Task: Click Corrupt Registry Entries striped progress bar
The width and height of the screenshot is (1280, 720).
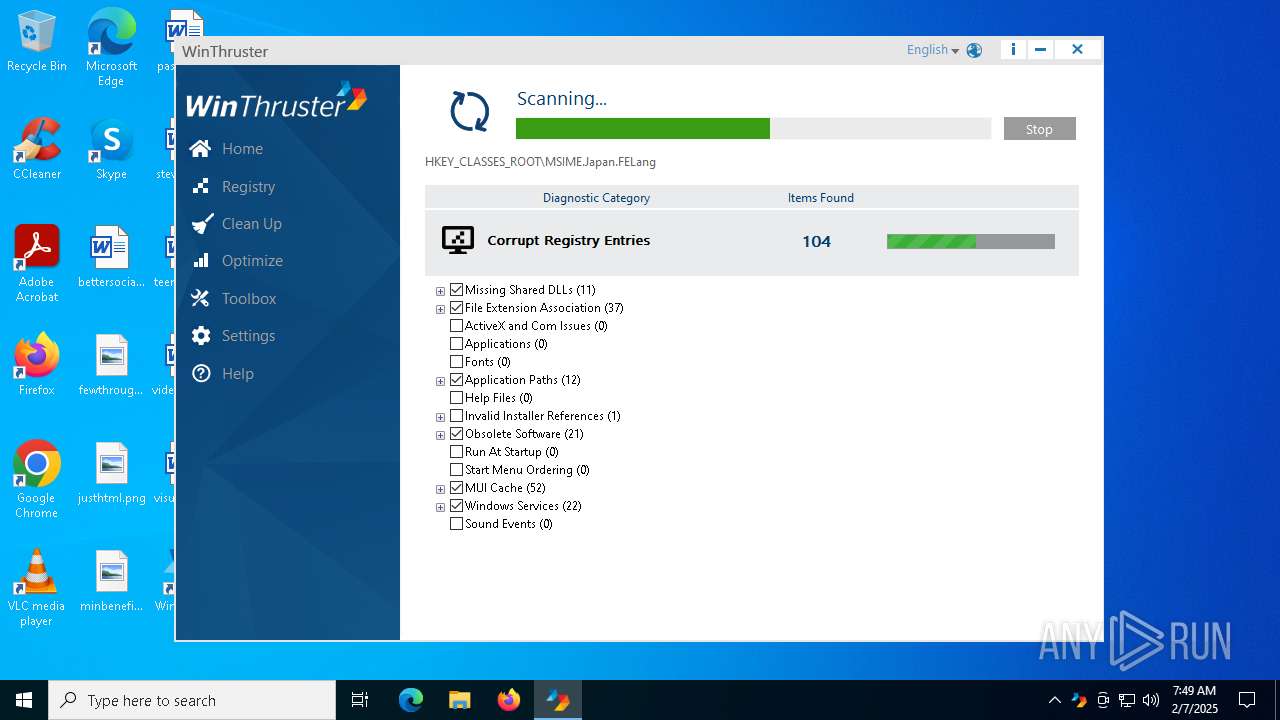Action: pos(971,241)
